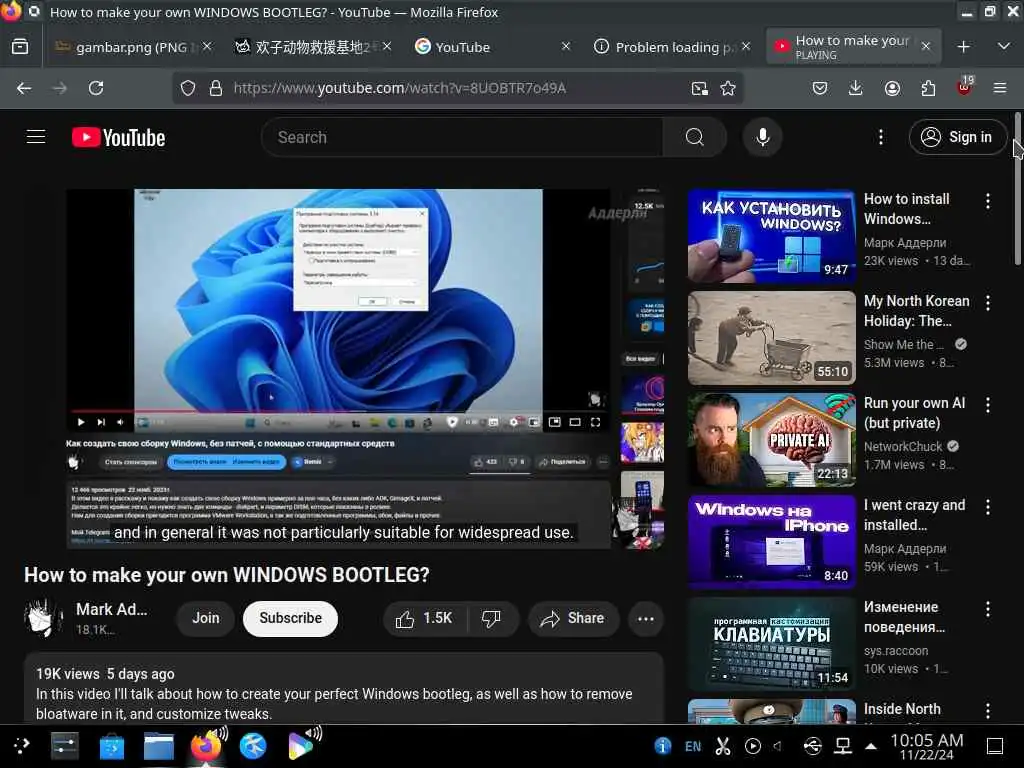Start voice search with microphone icon
Image resolution: width=1024 pixels, height=768 pixels.
762,137
